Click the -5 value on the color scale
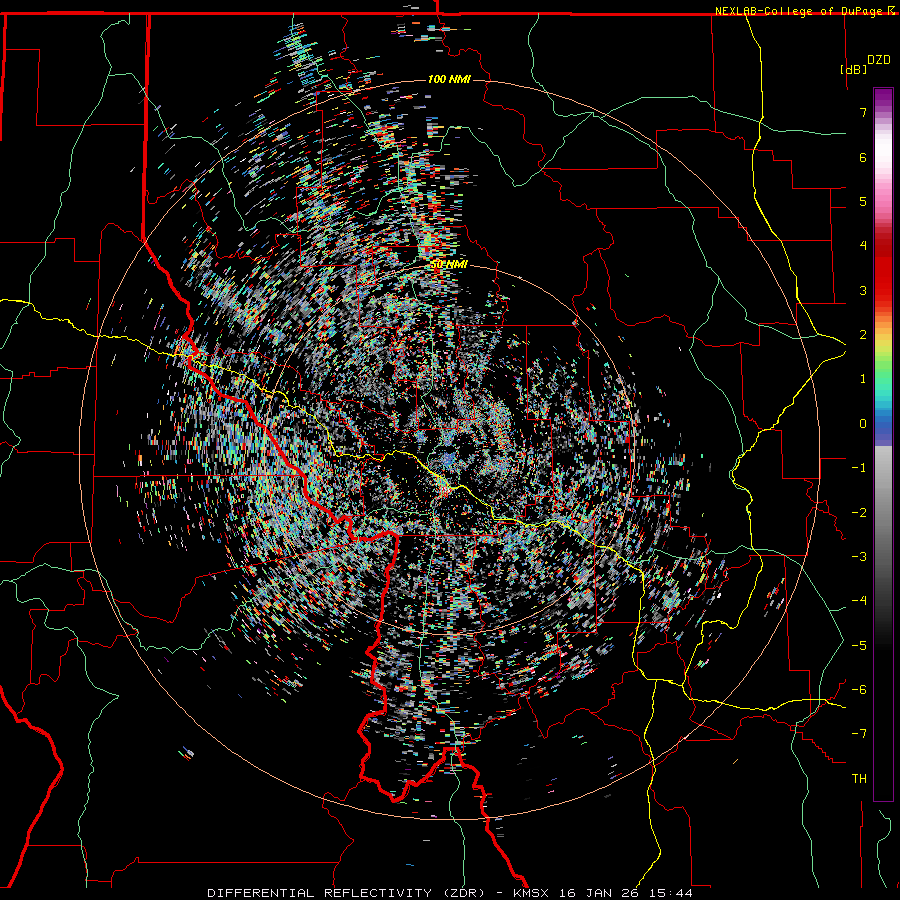The image size is (900, 900). 859,646
